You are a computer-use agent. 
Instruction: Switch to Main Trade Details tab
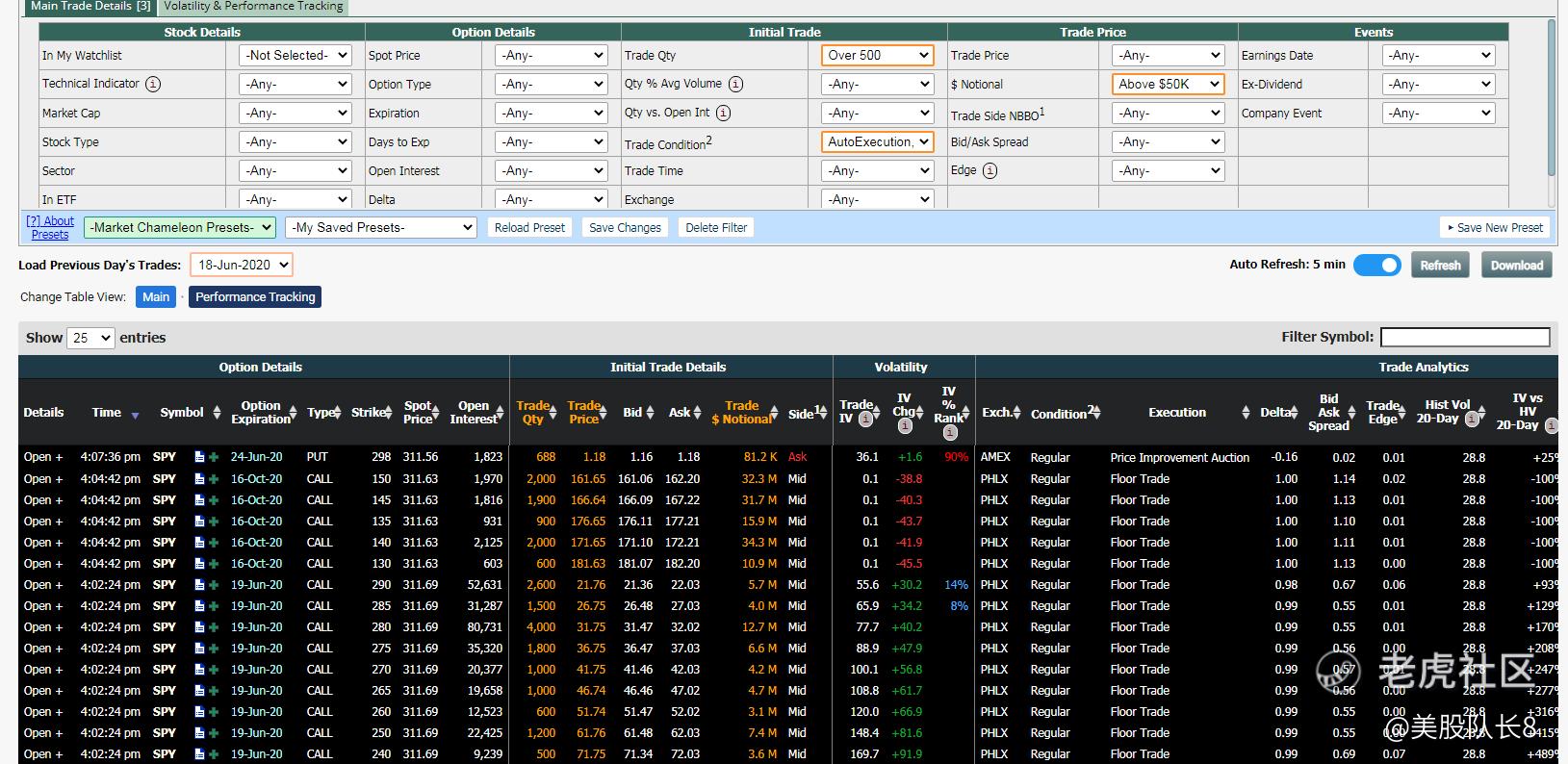pyautogui.click(x=90, y=6)
